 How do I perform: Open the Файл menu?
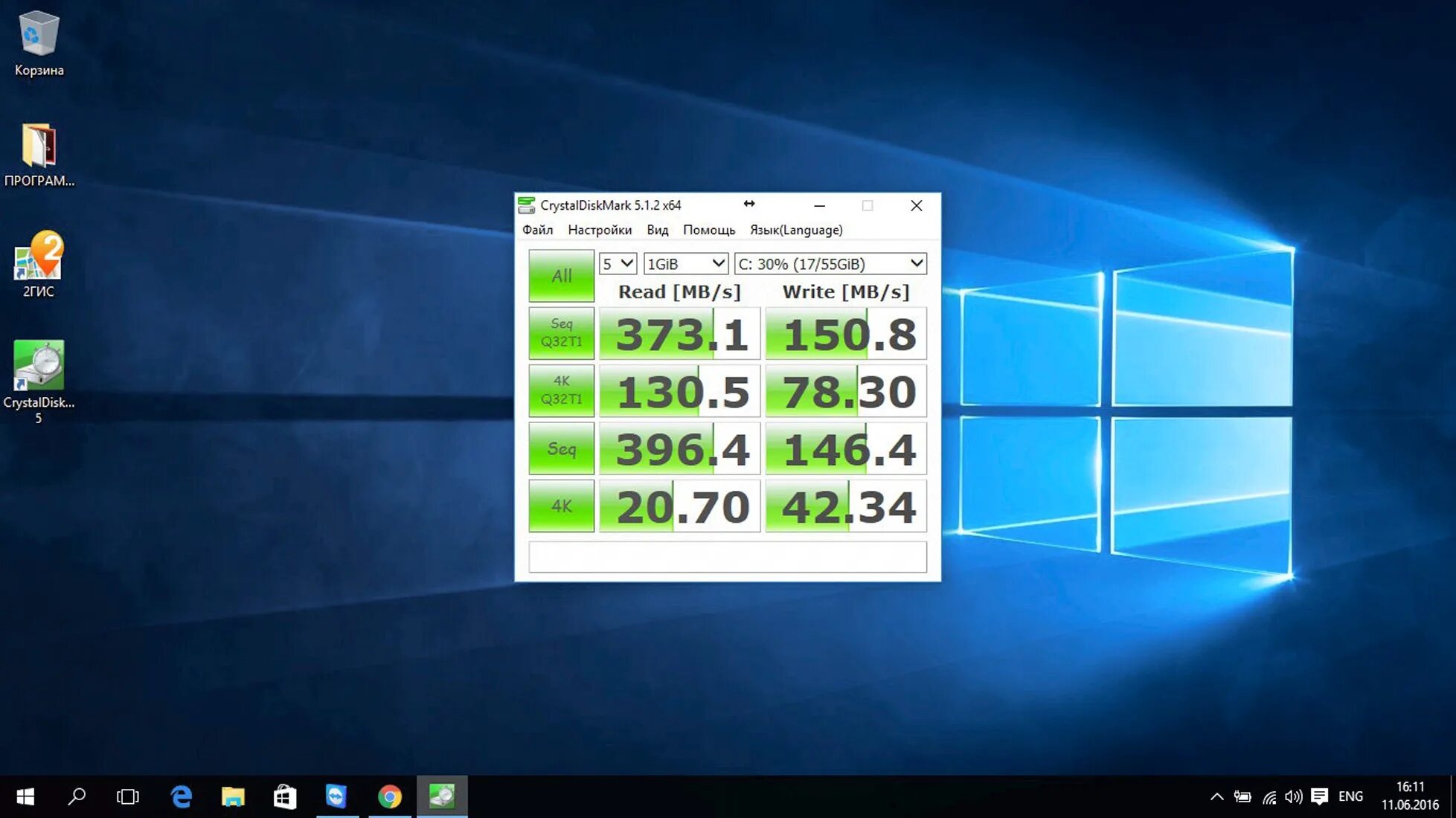[537, 230]
